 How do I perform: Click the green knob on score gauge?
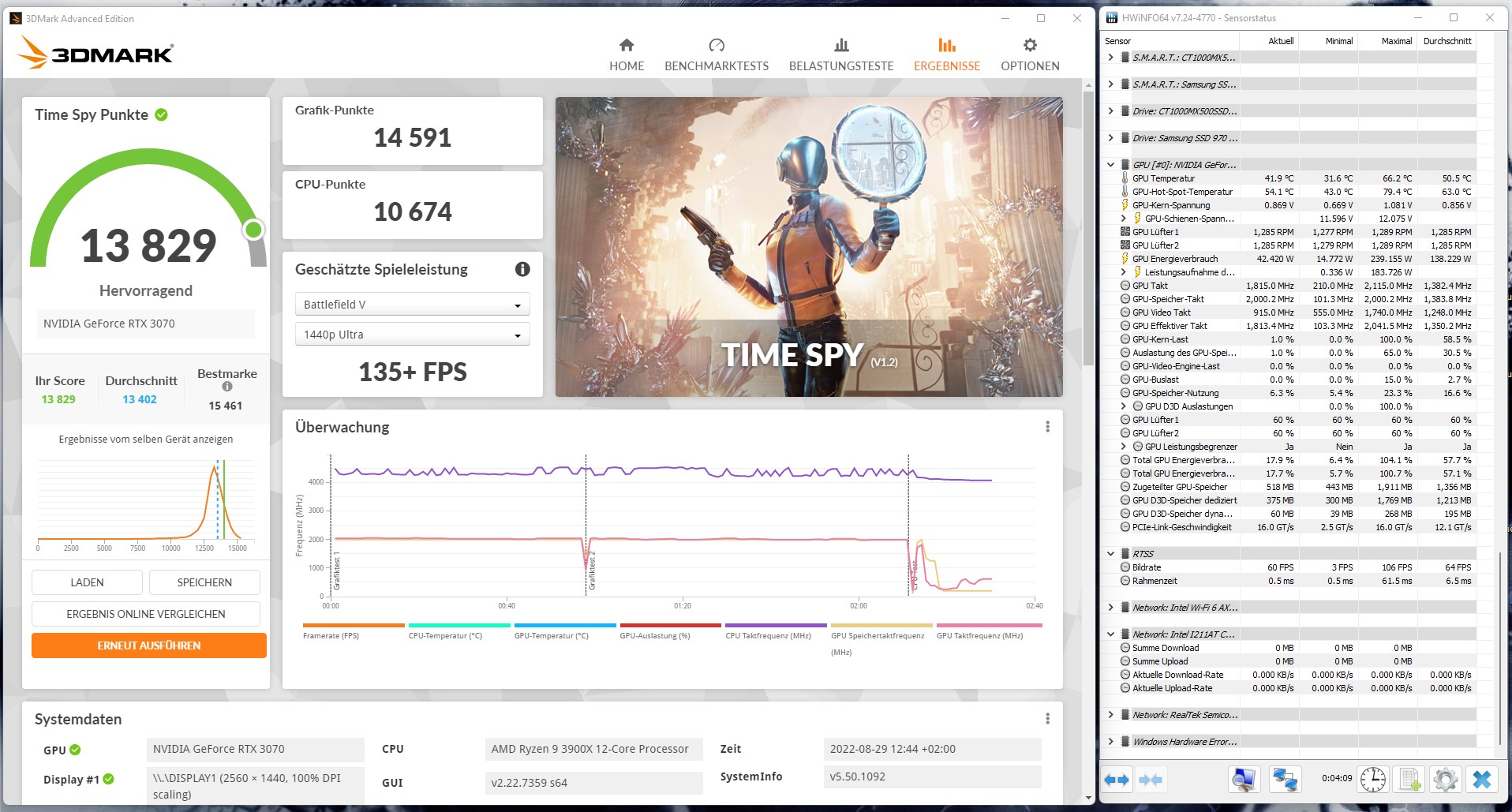pyautogui.click(x=253, y=230)
